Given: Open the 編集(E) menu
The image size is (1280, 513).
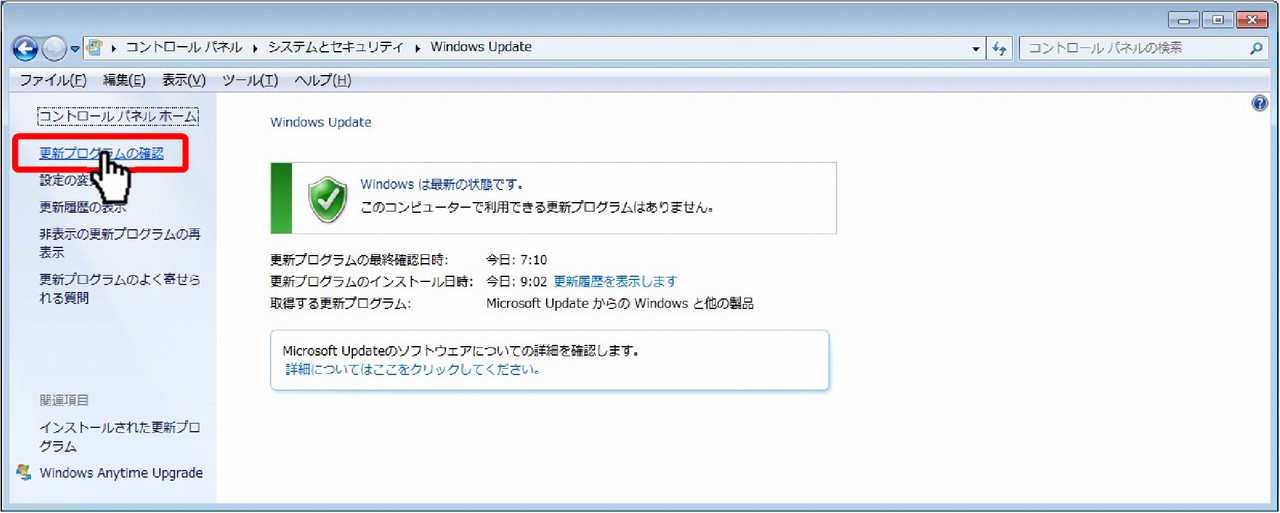Looking at the screenshot, I should click(x=124, y=80).
